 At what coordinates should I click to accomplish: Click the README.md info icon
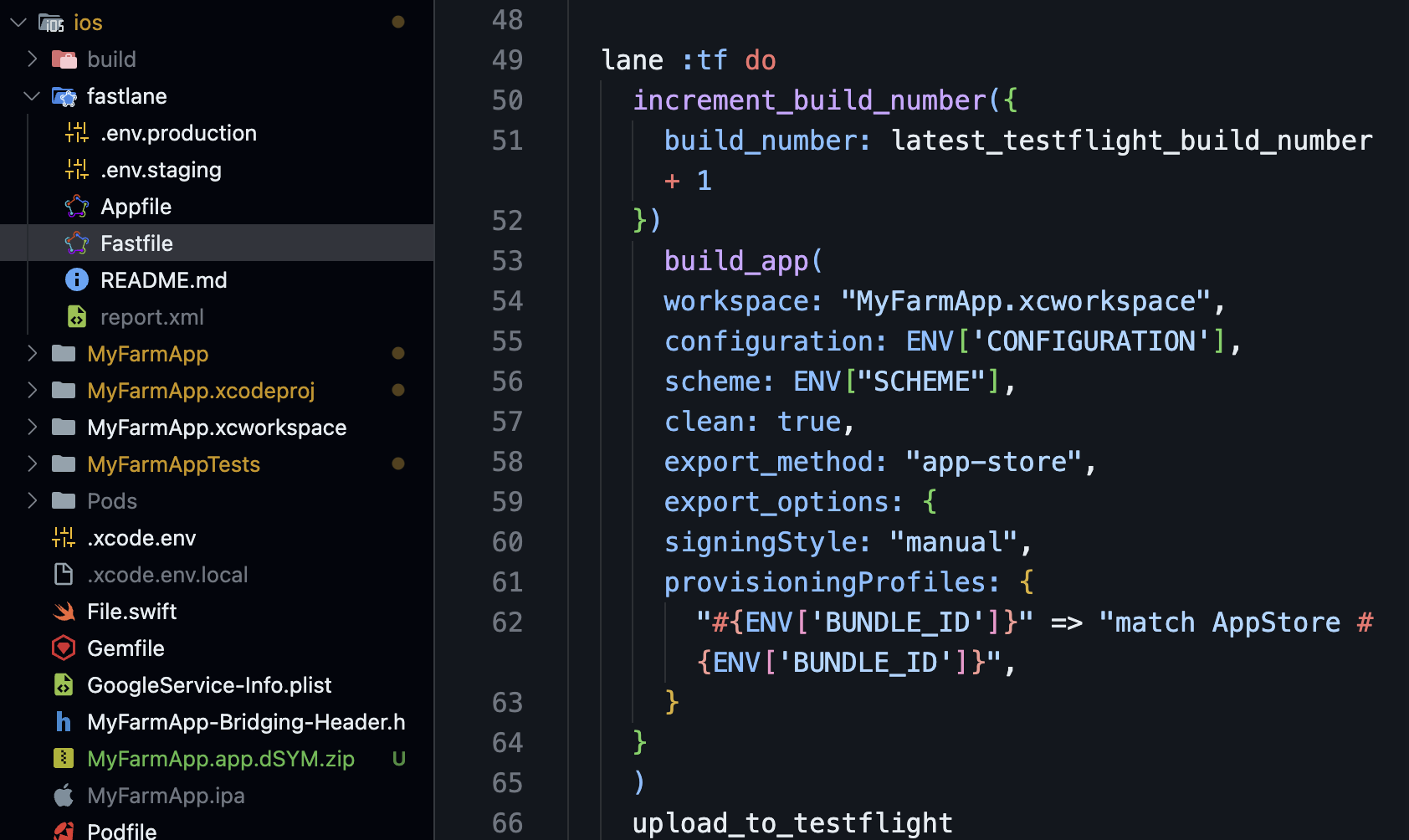[77, 280]
